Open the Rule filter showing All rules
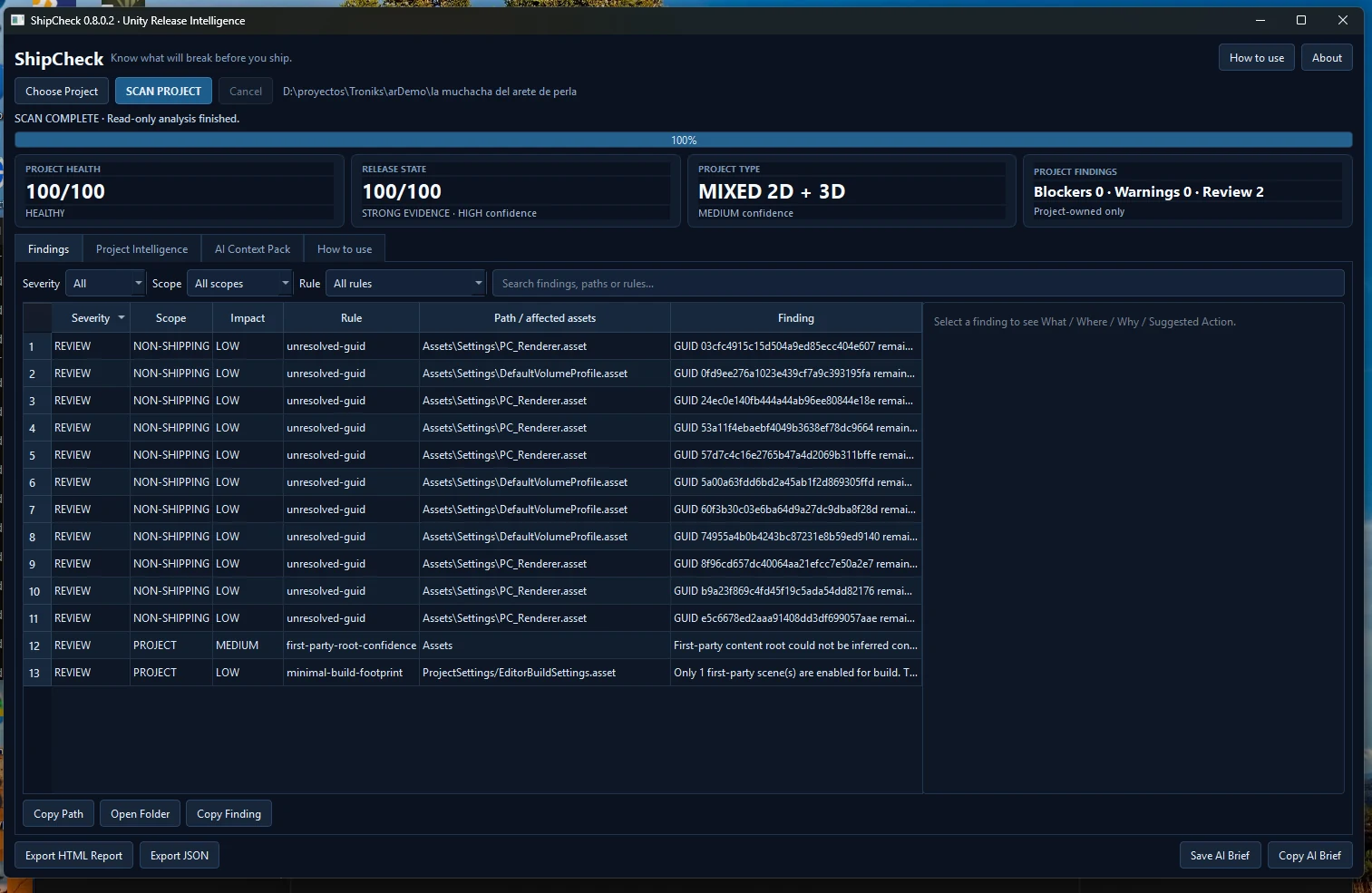Screen dimensions: 1372x893 406,284
